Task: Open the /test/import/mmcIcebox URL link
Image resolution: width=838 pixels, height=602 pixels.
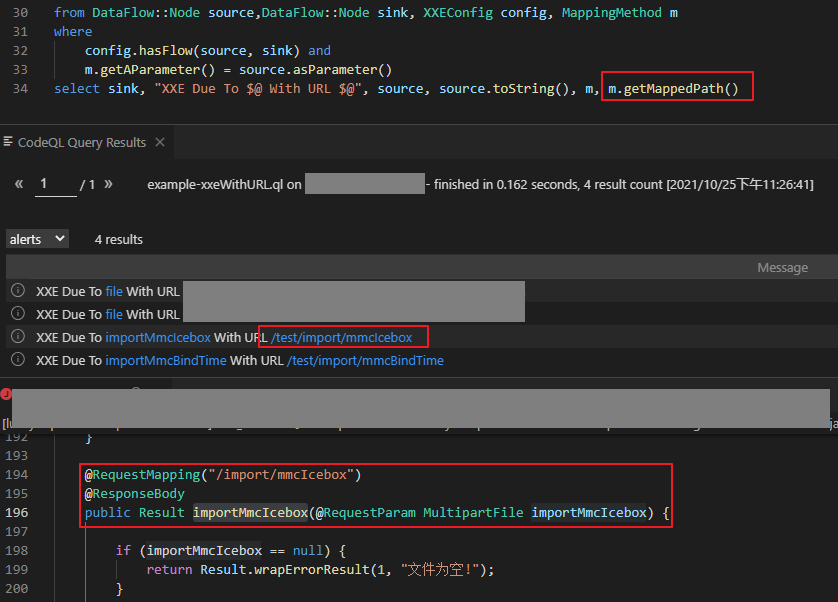Action: tap(342, 337)
